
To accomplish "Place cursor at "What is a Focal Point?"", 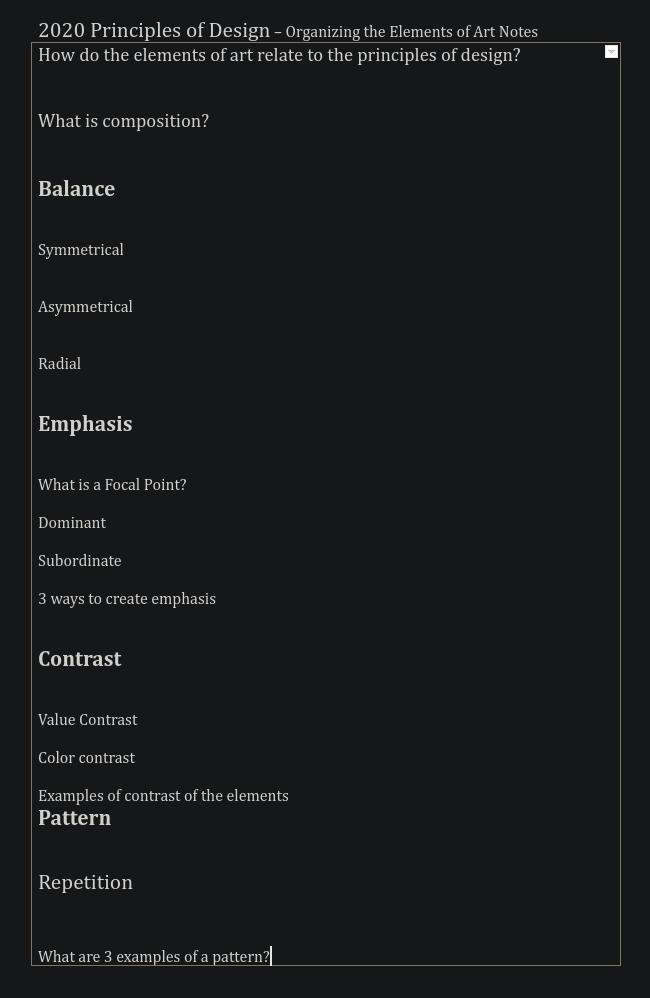I will [112, 484].
